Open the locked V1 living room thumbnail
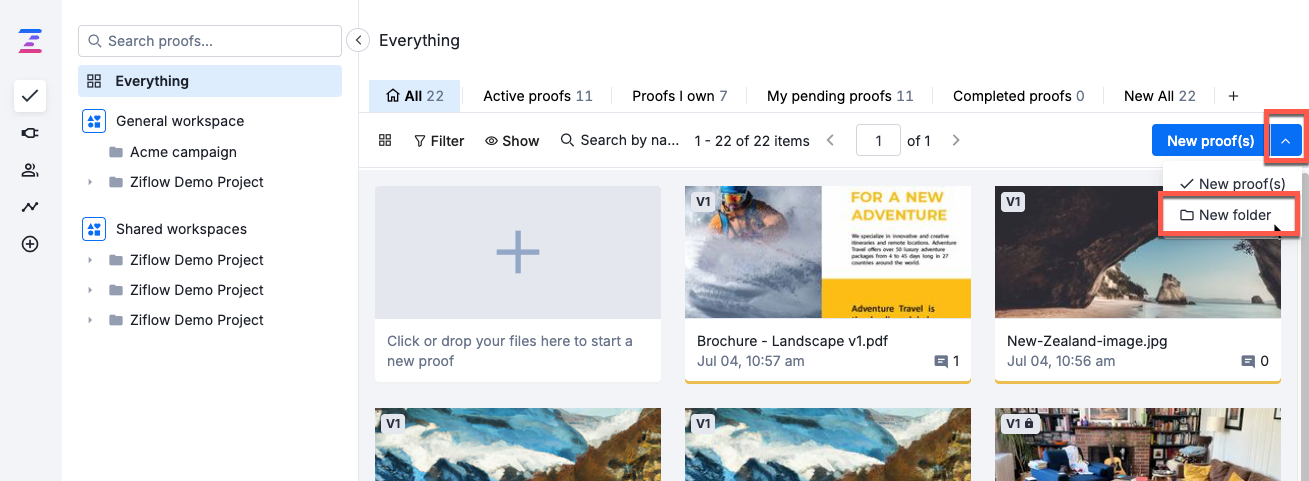Screen dimensions: 1309x481 tap(1138, 444)
